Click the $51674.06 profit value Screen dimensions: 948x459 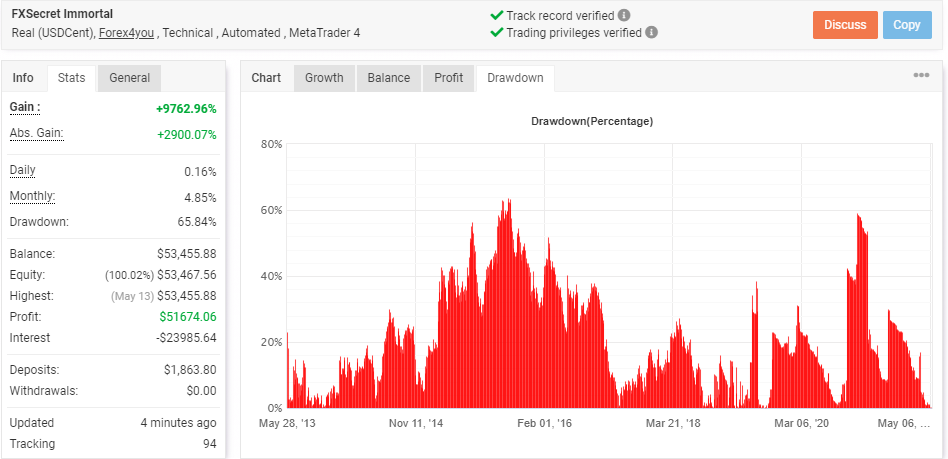click(x=188, y=316)
